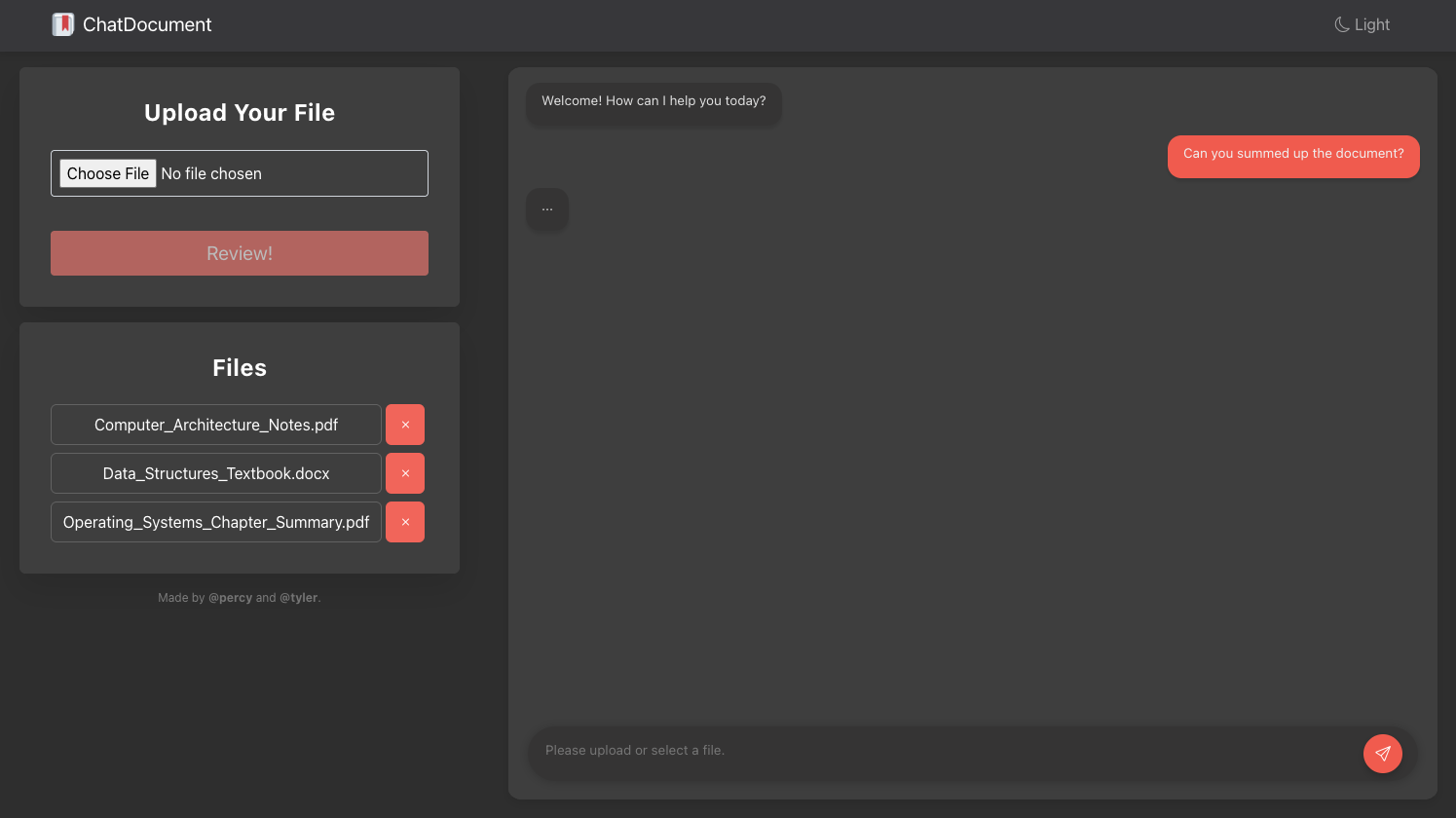Click the moon icon in header
The image size is (1456, 818).
click(1341, 24)
